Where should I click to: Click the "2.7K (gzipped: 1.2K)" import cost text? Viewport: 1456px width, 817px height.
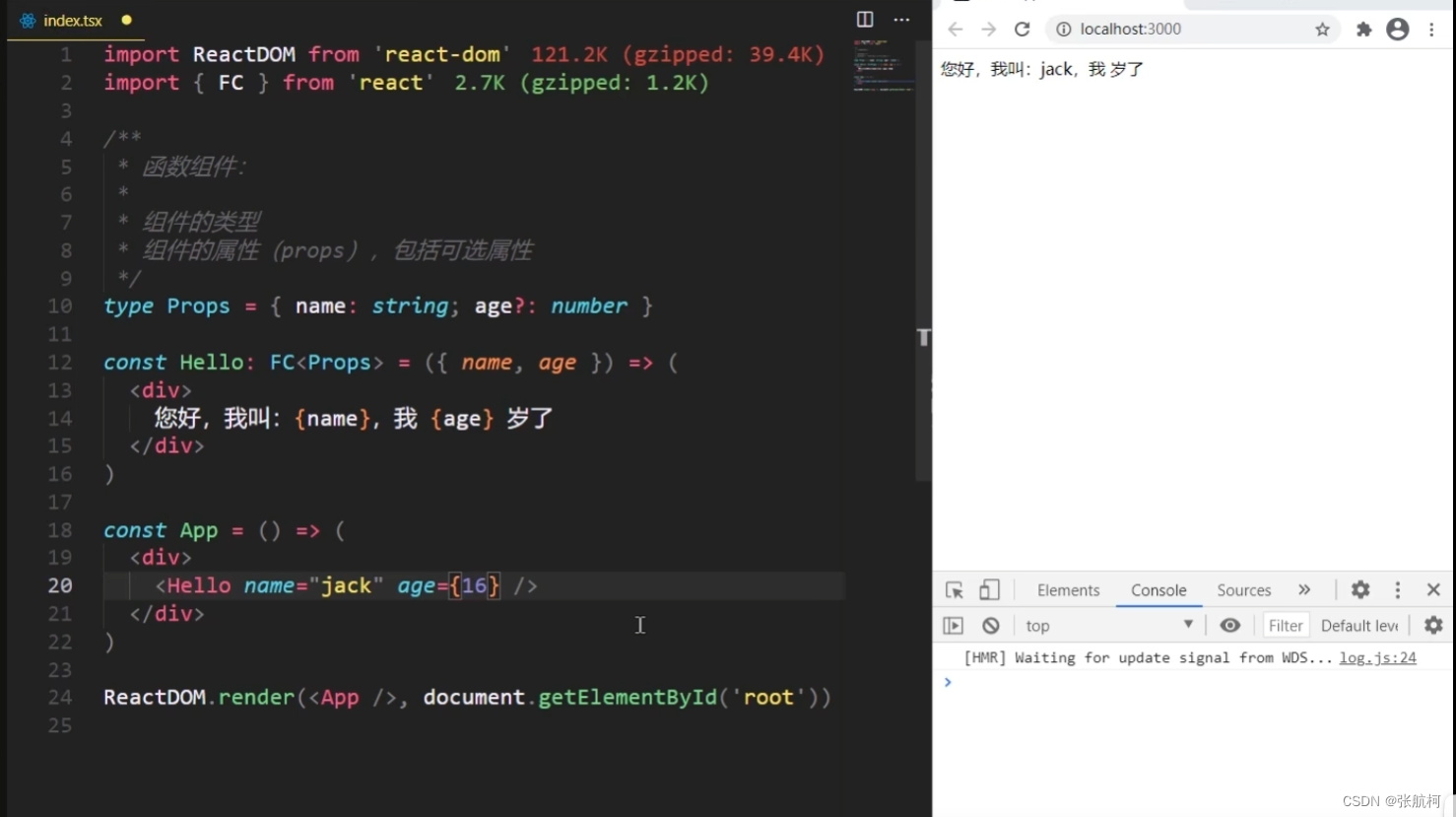point(581,83)
